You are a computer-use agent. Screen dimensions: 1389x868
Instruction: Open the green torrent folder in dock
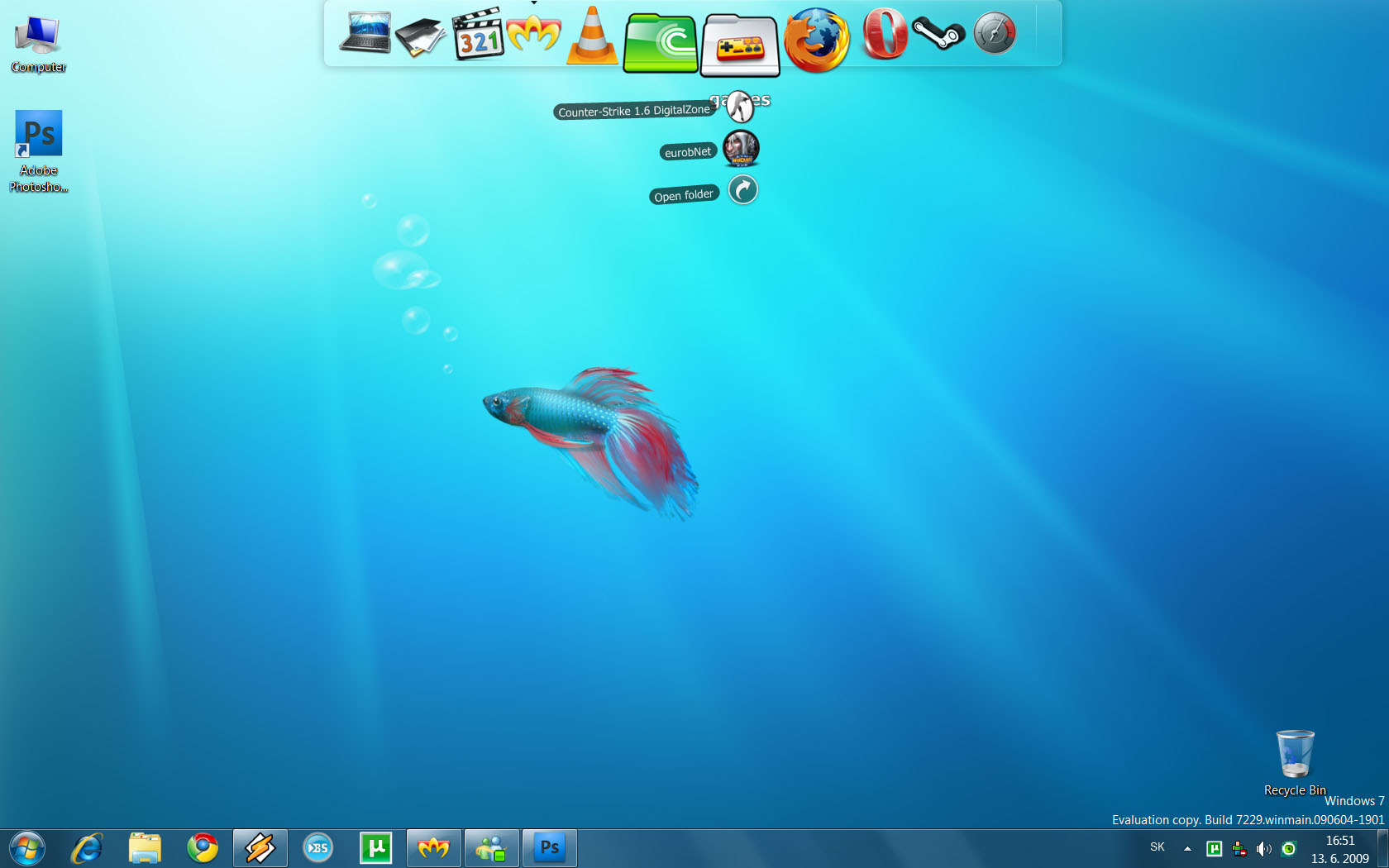click(x=660, y=43)
